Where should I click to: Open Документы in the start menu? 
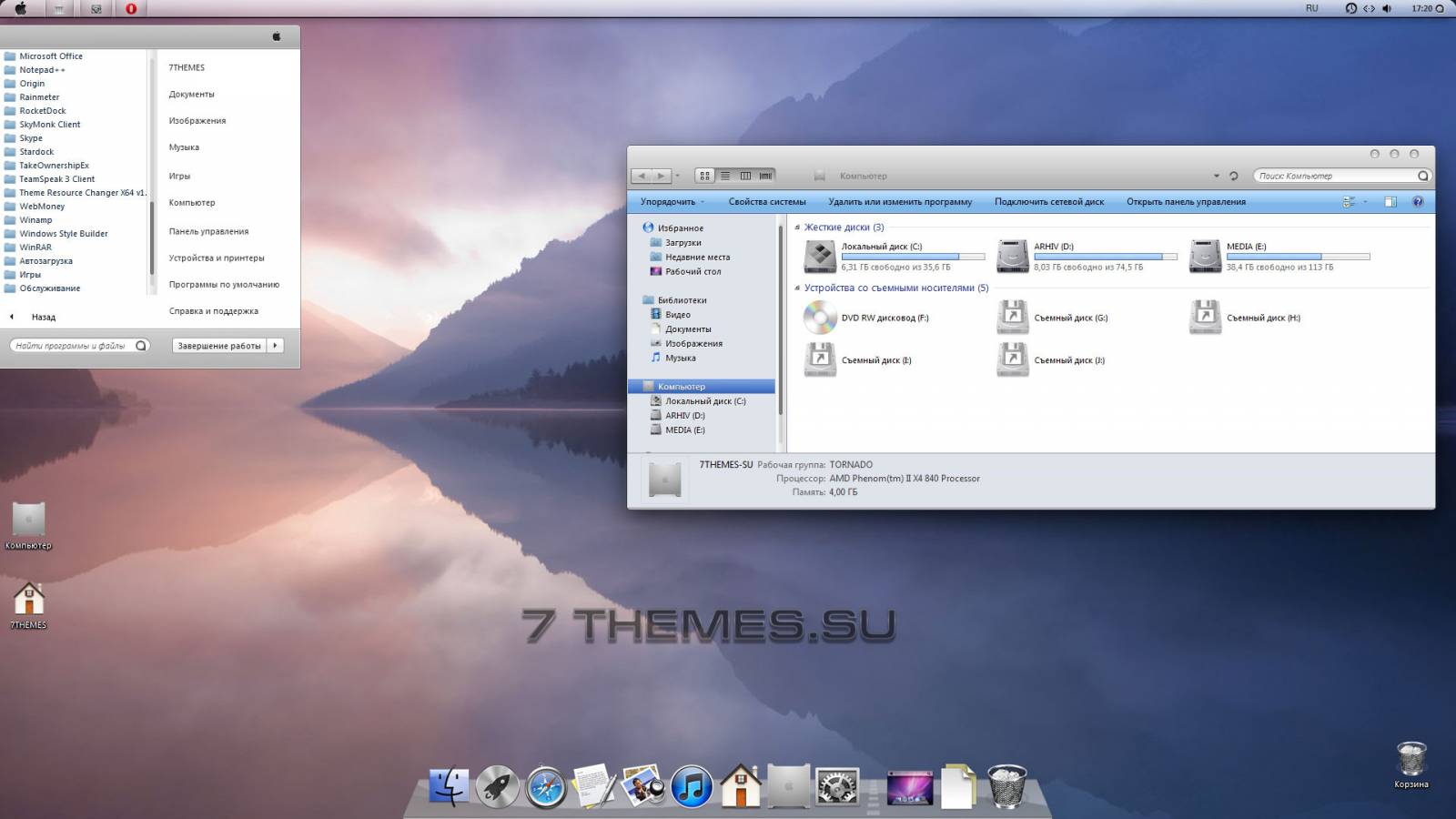pos(191,94)
